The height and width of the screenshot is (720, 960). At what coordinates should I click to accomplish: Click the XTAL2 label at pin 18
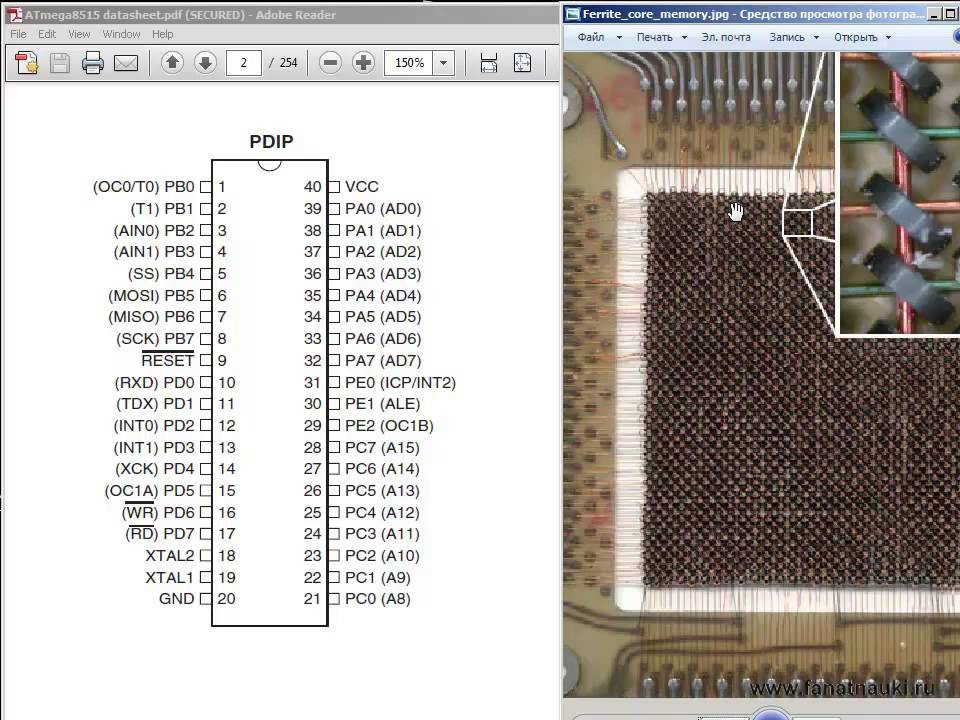[170, 555]
